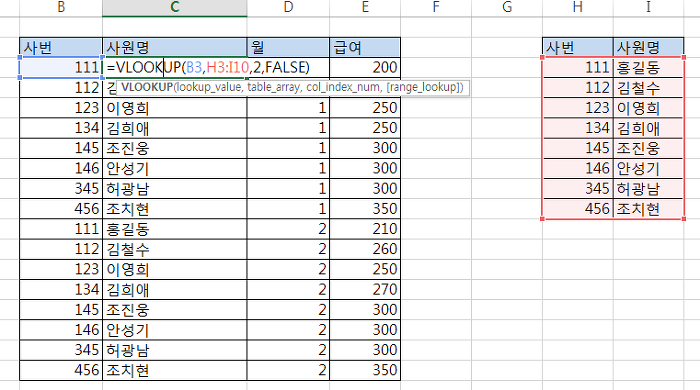
Task: Select 250 salary in 김희애 month 1 row
Action: (x=365, y=128)
